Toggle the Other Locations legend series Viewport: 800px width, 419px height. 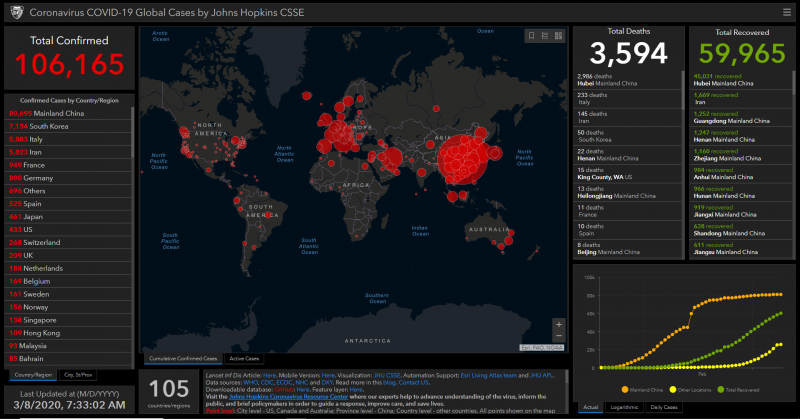[690, 390]
